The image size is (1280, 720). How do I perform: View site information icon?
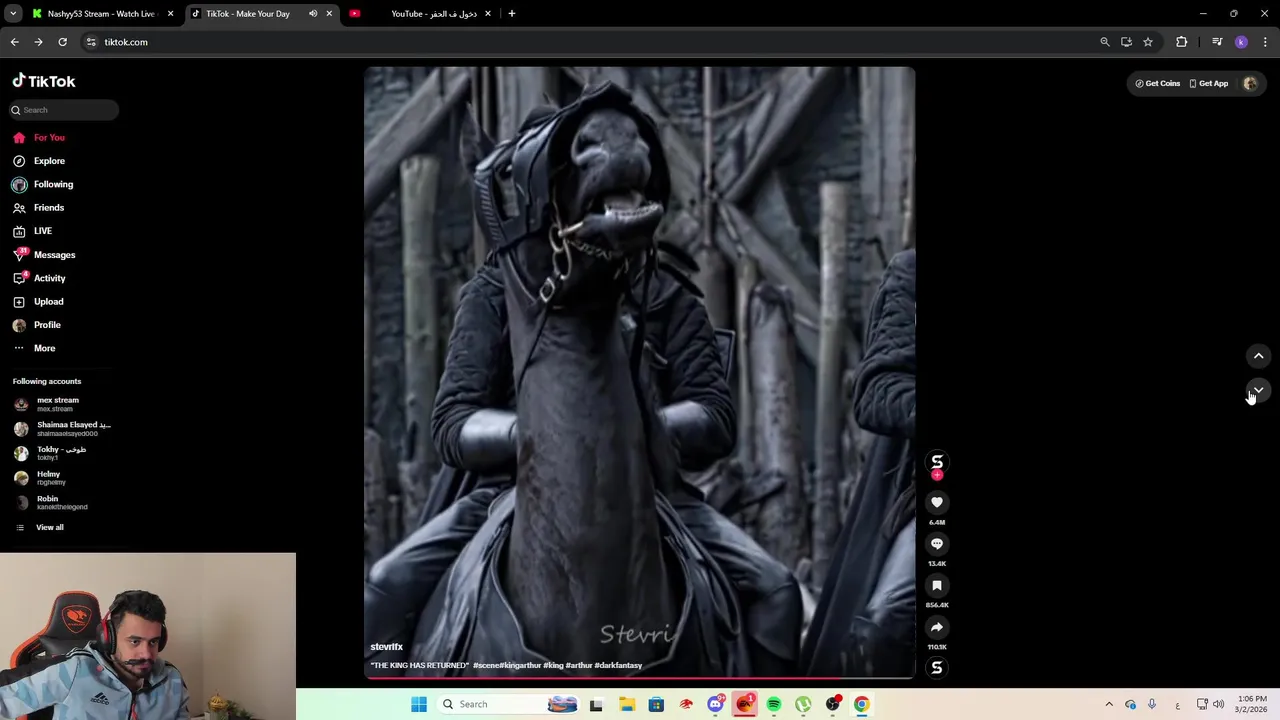(91, 42)
